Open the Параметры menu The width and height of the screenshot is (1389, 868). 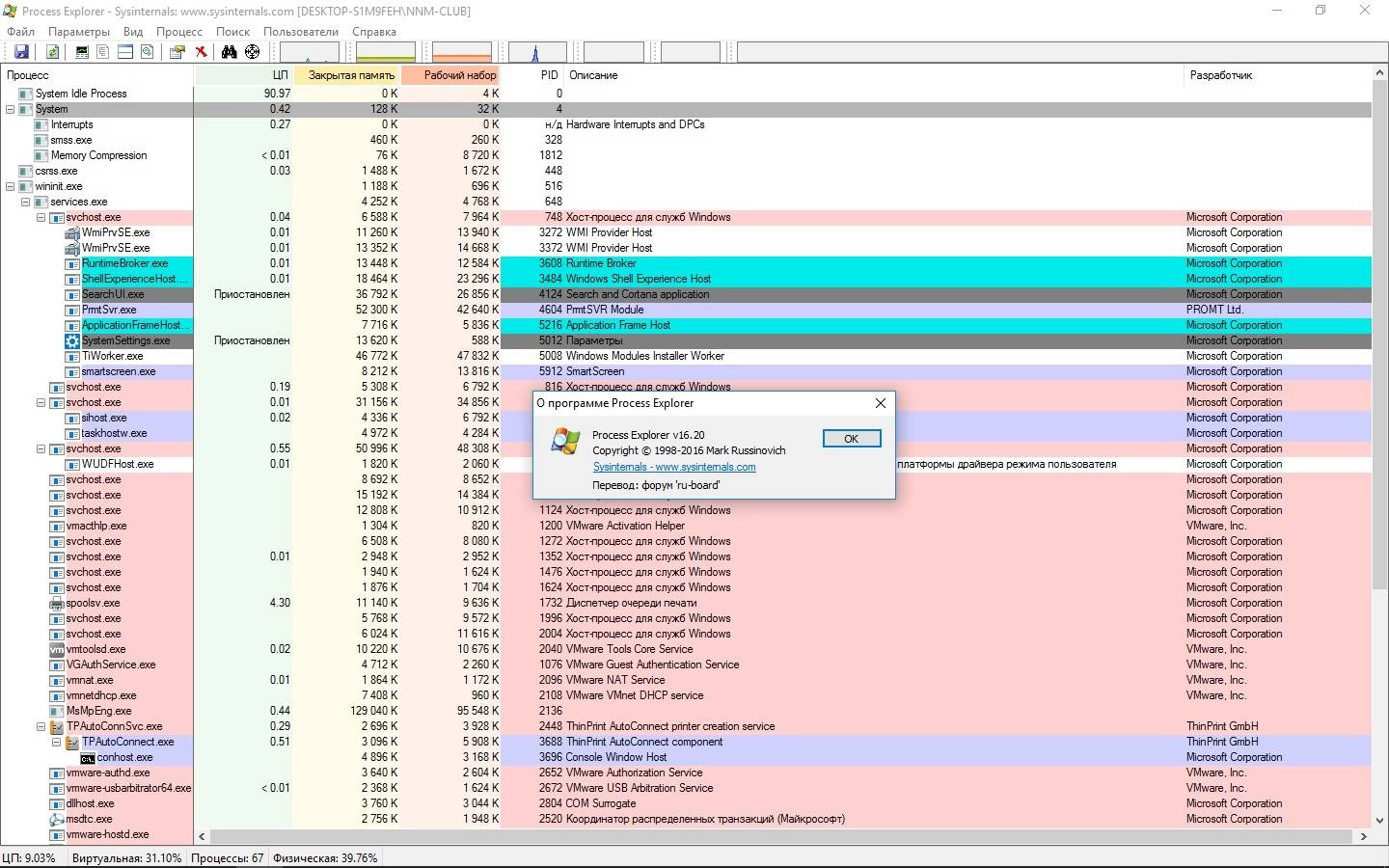[79, 31]
